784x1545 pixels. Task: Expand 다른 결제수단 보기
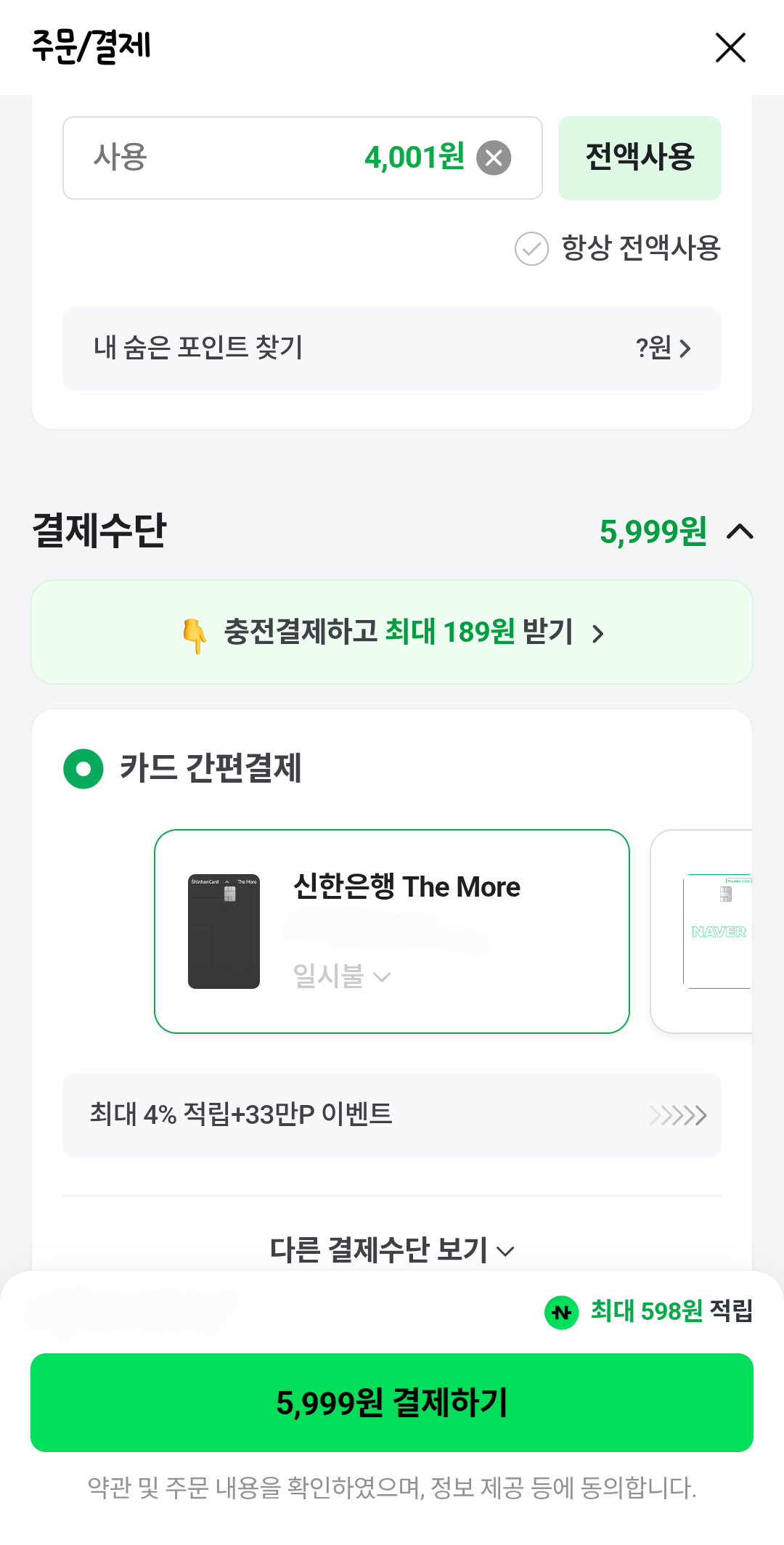[392, 1250]
